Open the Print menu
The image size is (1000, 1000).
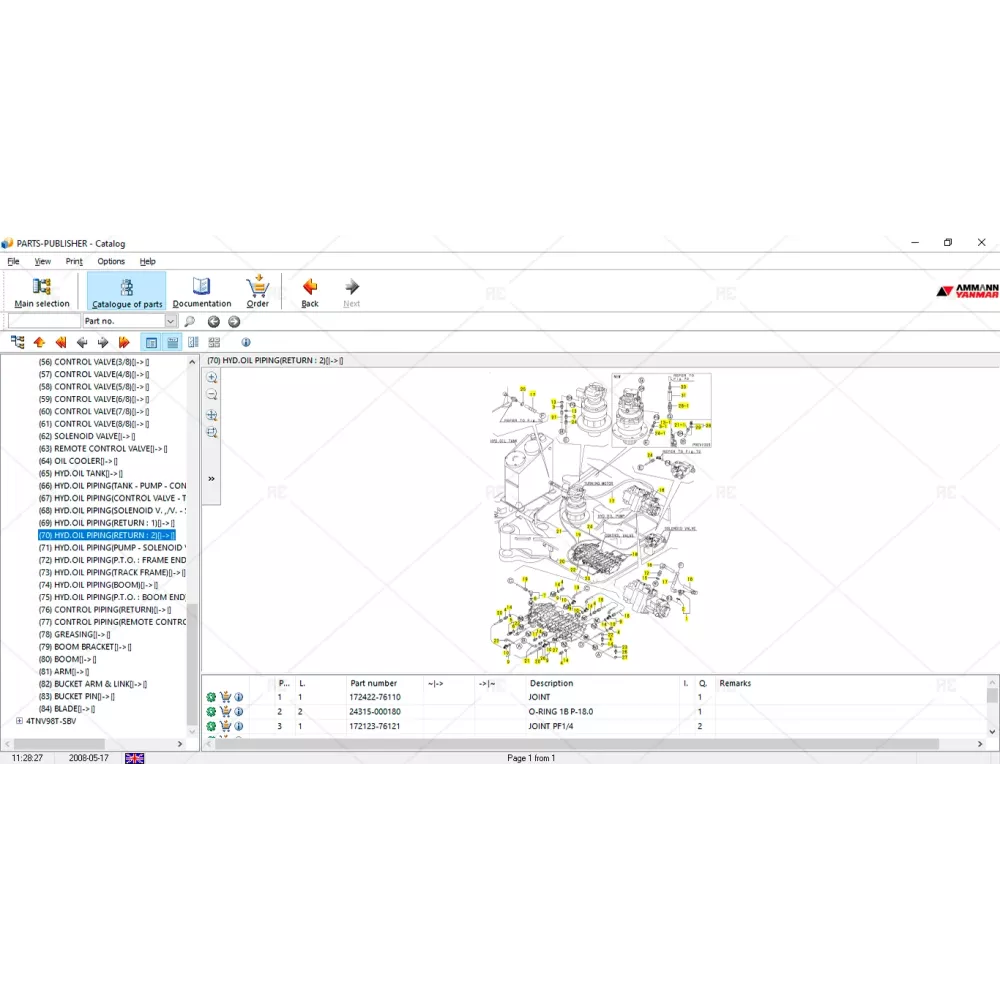click(x=74, y=261)
